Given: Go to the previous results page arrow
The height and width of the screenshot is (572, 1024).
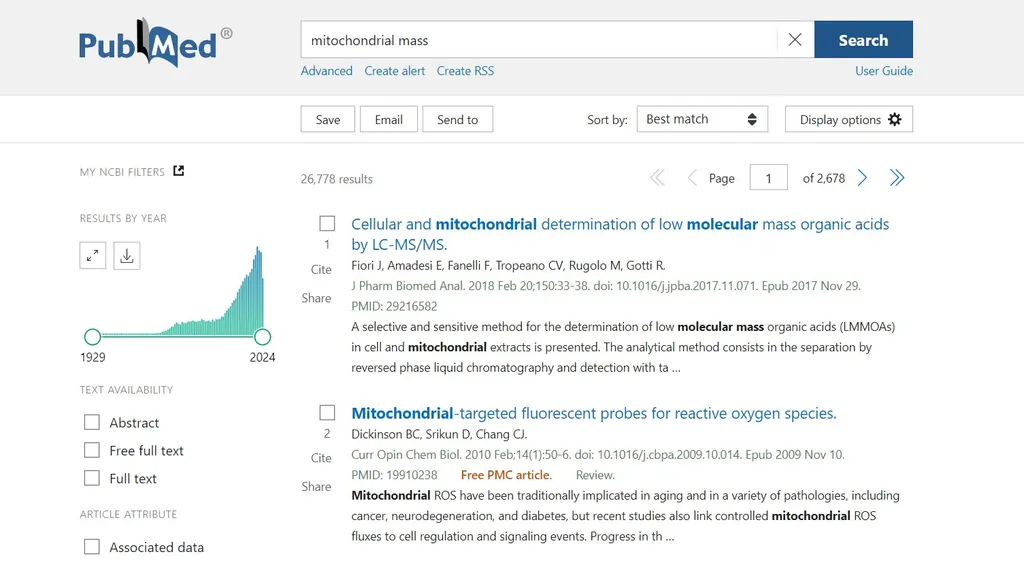Looking at the screenshot, I should tap(692, 178).
